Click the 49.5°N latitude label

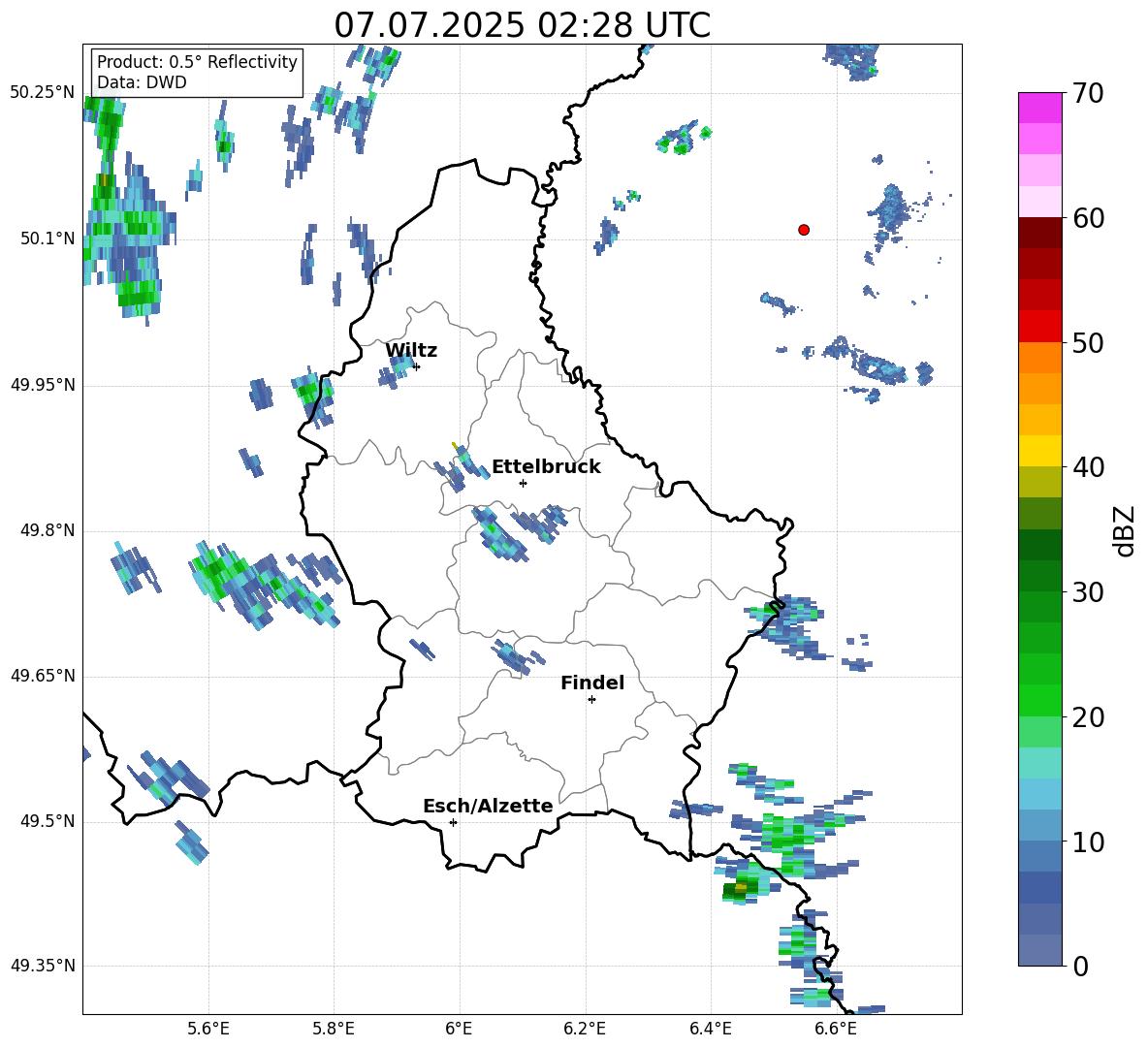(x=47, y=821)
